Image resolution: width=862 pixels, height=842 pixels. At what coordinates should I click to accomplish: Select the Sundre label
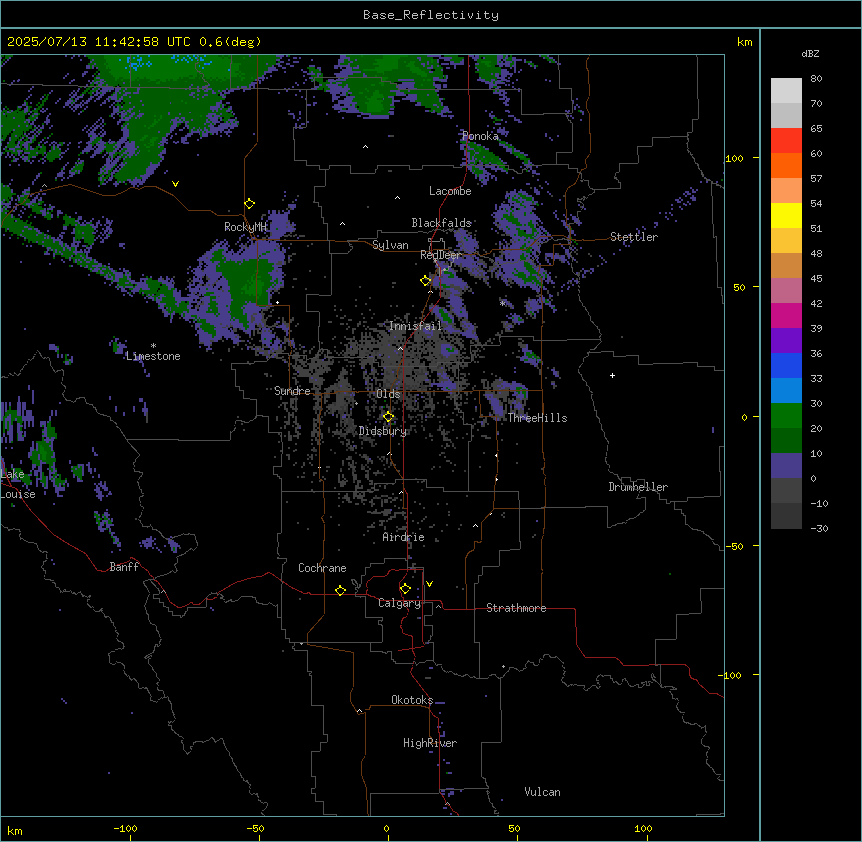(292, 391)
